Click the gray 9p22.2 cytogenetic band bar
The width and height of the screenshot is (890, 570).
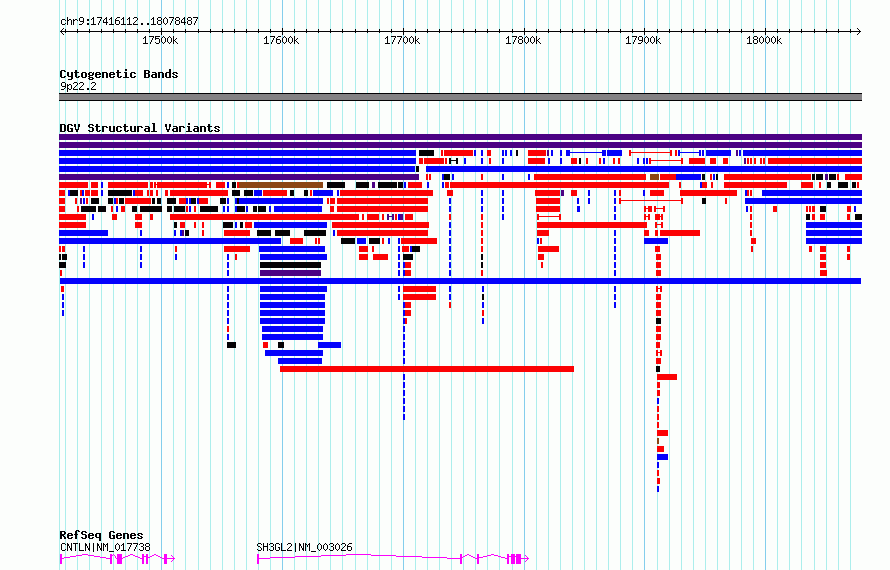pyautogui.click(x=460, y=97)
